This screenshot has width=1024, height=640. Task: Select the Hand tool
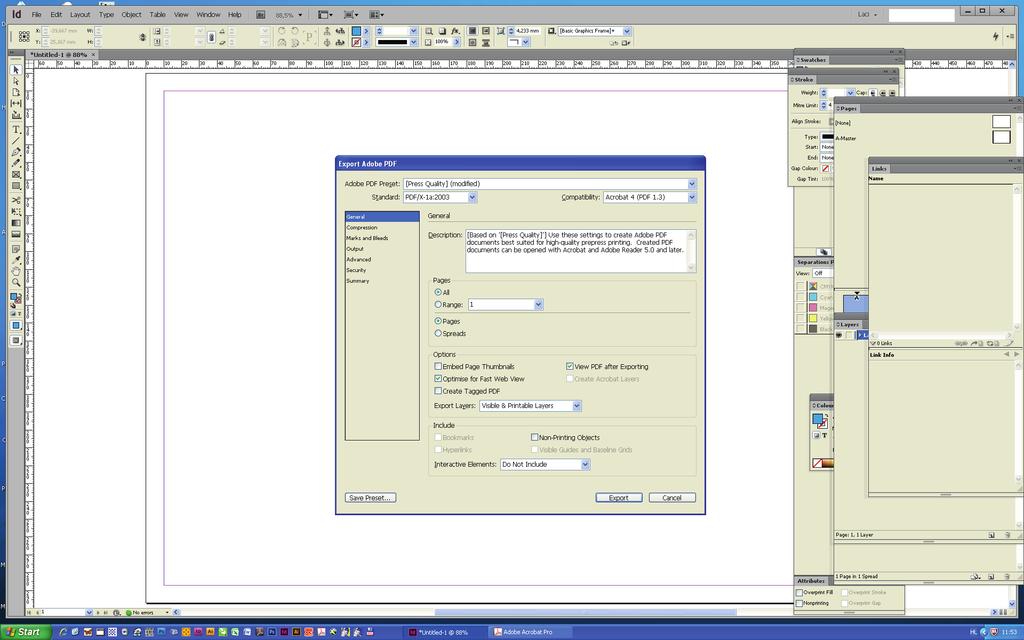[16, 271]
